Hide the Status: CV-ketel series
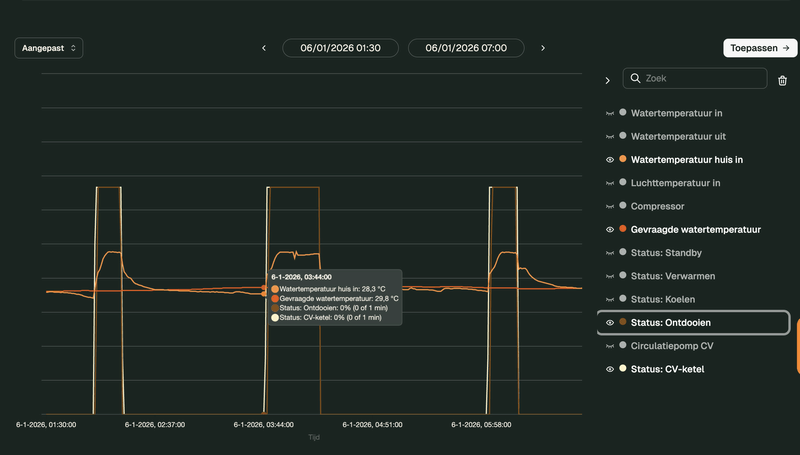The image size is (800, 455). click(x=610, y=369)
